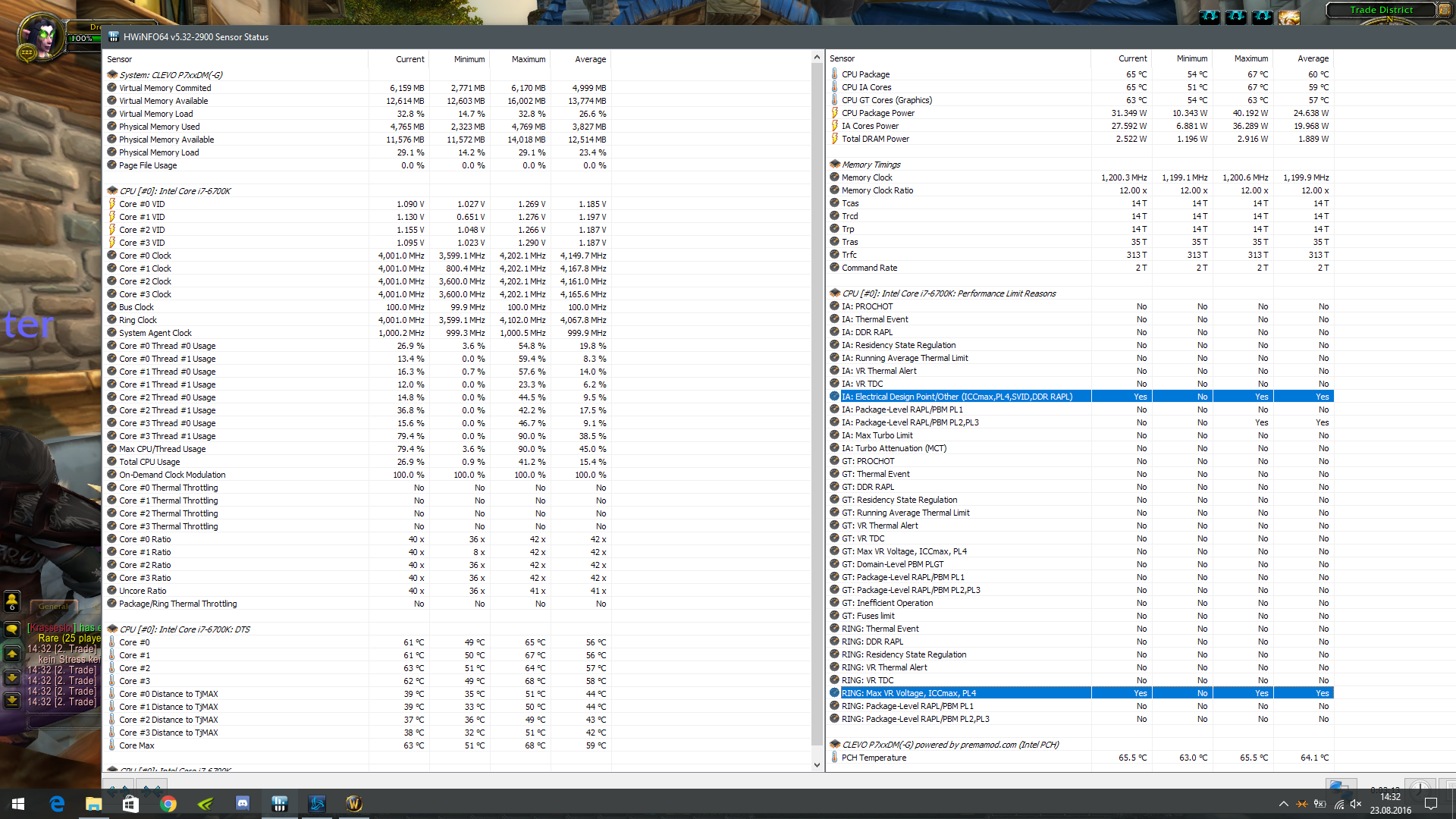Click the Maximum column header in left pane
Image resolution: width=1456 pixels, height=819 pixels.
pos(520,59)
